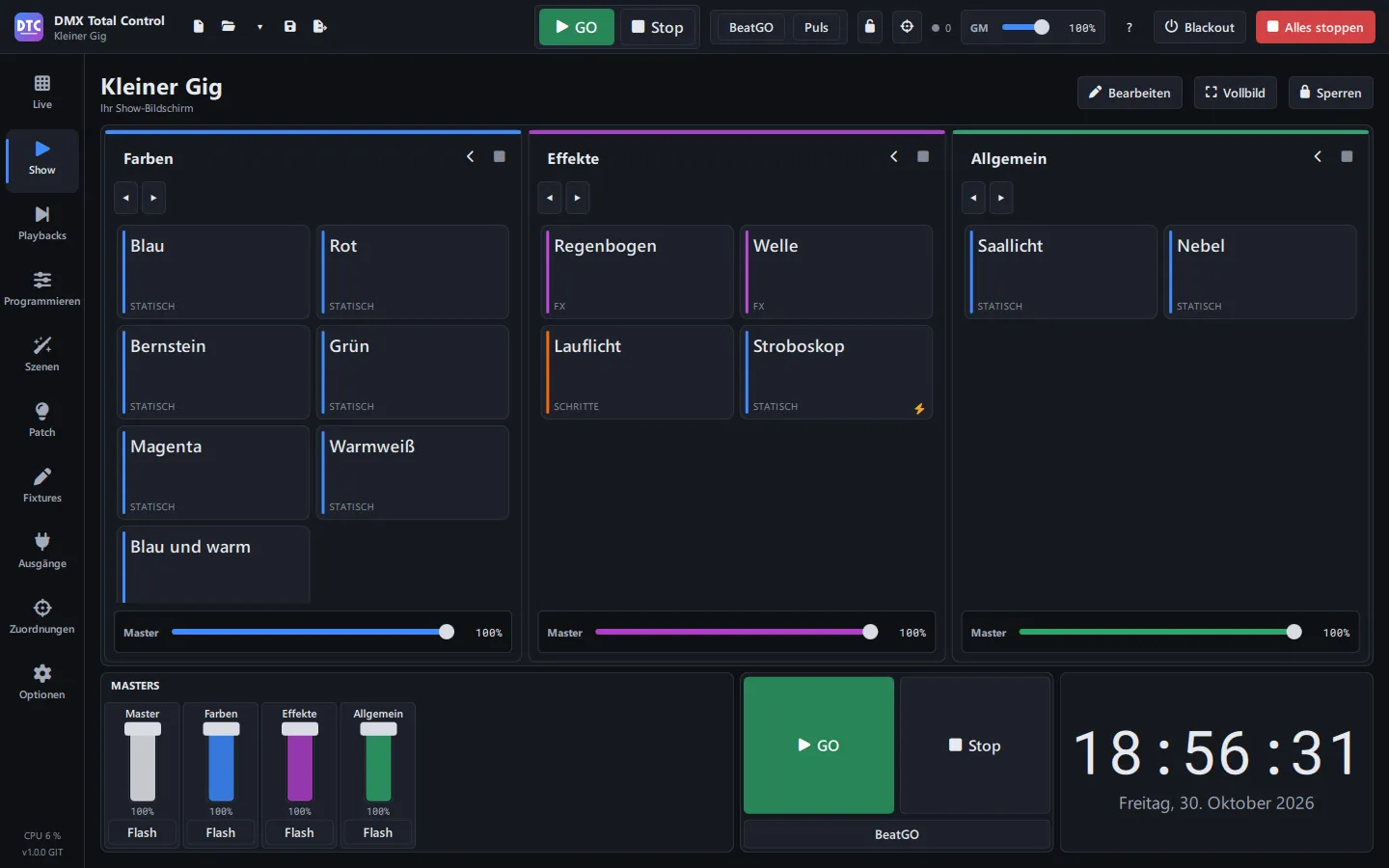Select the BeatGO mode in toolbar
The width and height of the screenshot is (1389, 868).
751,27
